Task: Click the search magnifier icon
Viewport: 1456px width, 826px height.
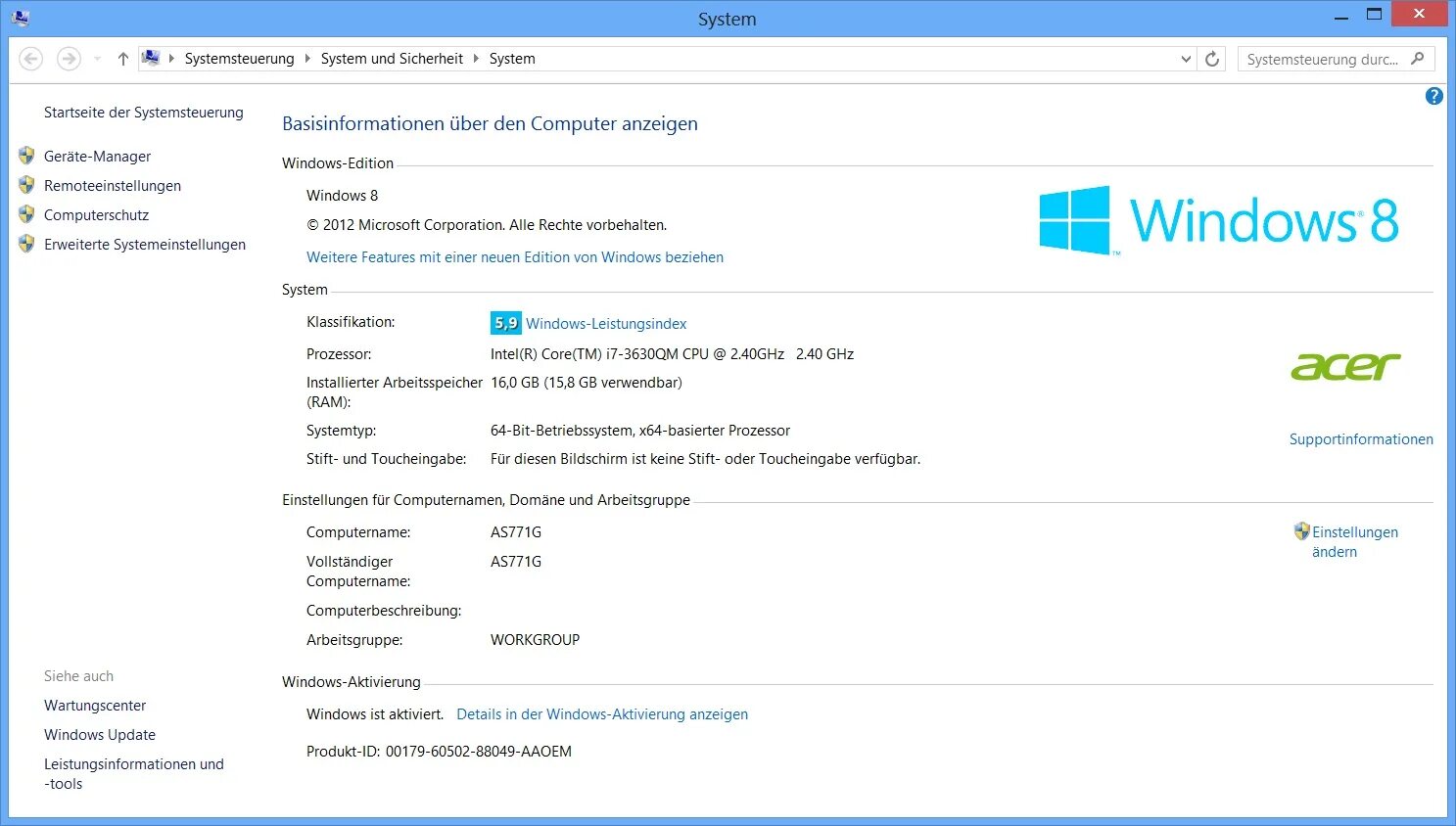Action: coord(1418,59)
